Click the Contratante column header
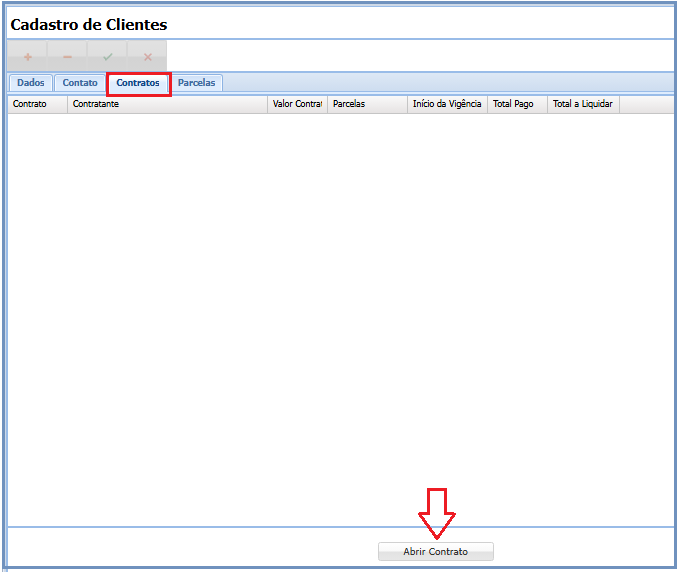The width and height of the screenshot is (679, 572). (x=167, y=104)
